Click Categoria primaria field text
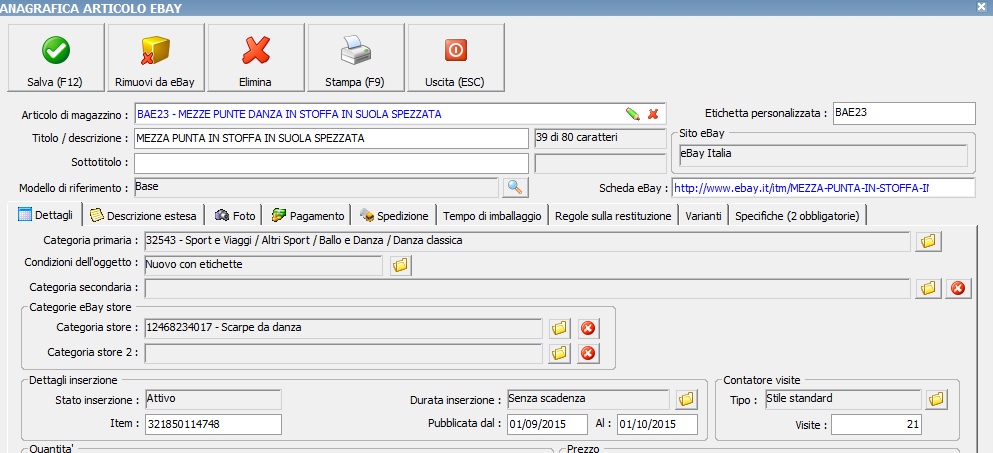993x453 pixels. point(528,241)
